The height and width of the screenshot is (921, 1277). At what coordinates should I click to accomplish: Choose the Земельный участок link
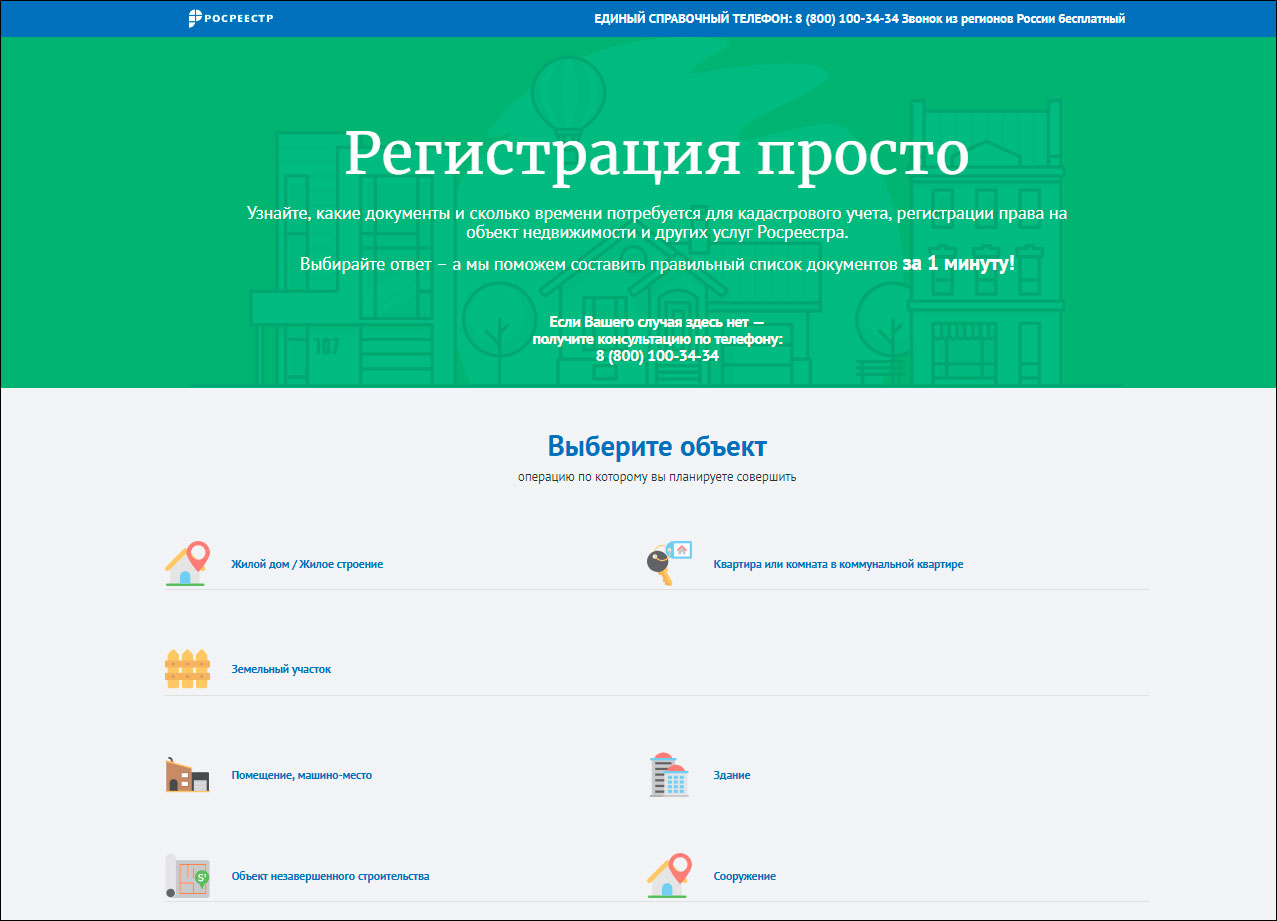pyautogui.click(x=281, y=669)
